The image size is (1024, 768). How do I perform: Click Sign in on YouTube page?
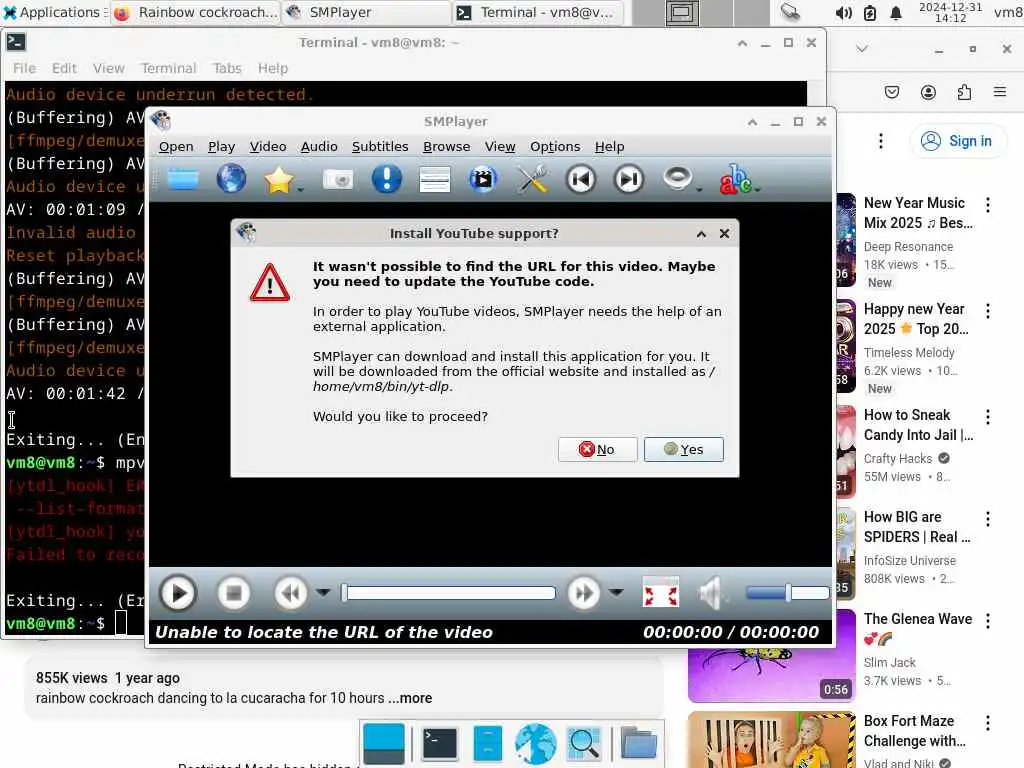tap(957, 141)
